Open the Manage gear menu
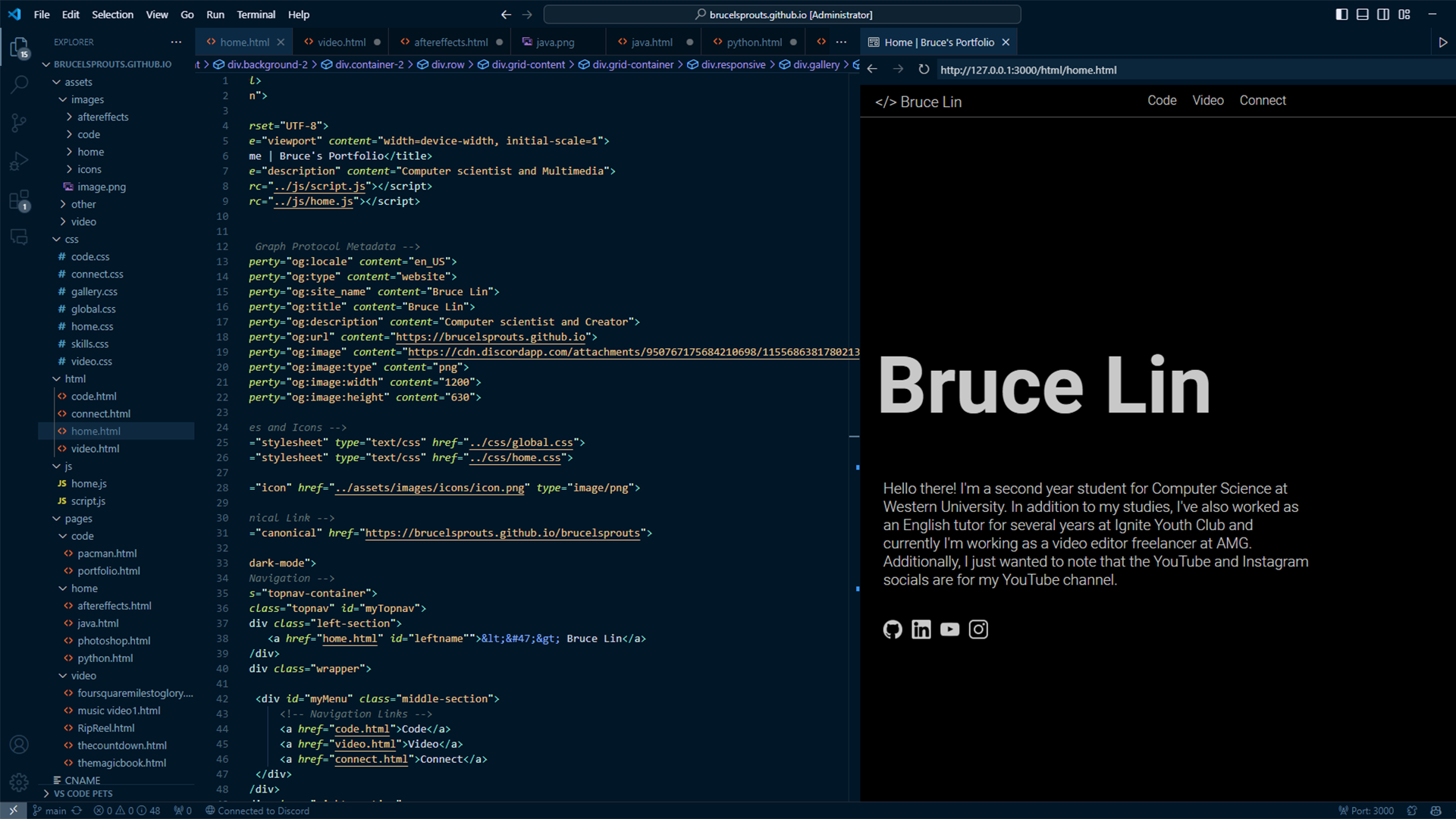Viewport: 1456px width, 819px height. pos(19,782)
